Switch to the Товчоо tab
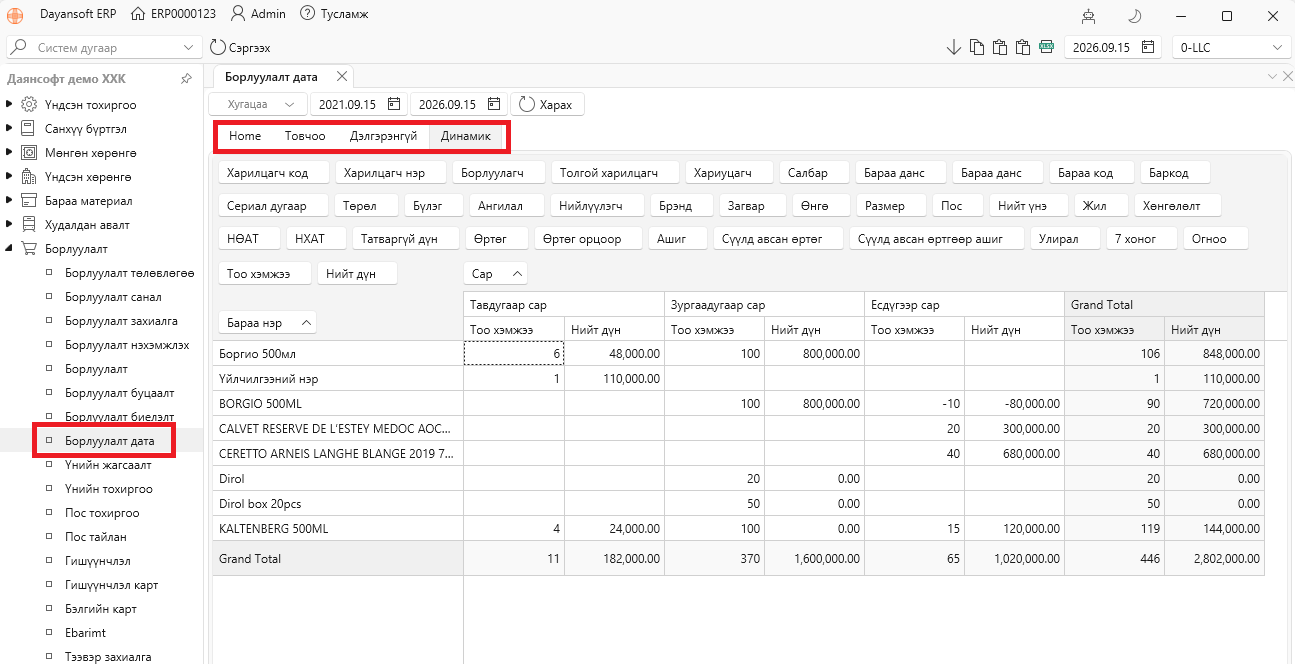Image resolution: width=1295 pixels, height=664 pixels. [305, 136]
